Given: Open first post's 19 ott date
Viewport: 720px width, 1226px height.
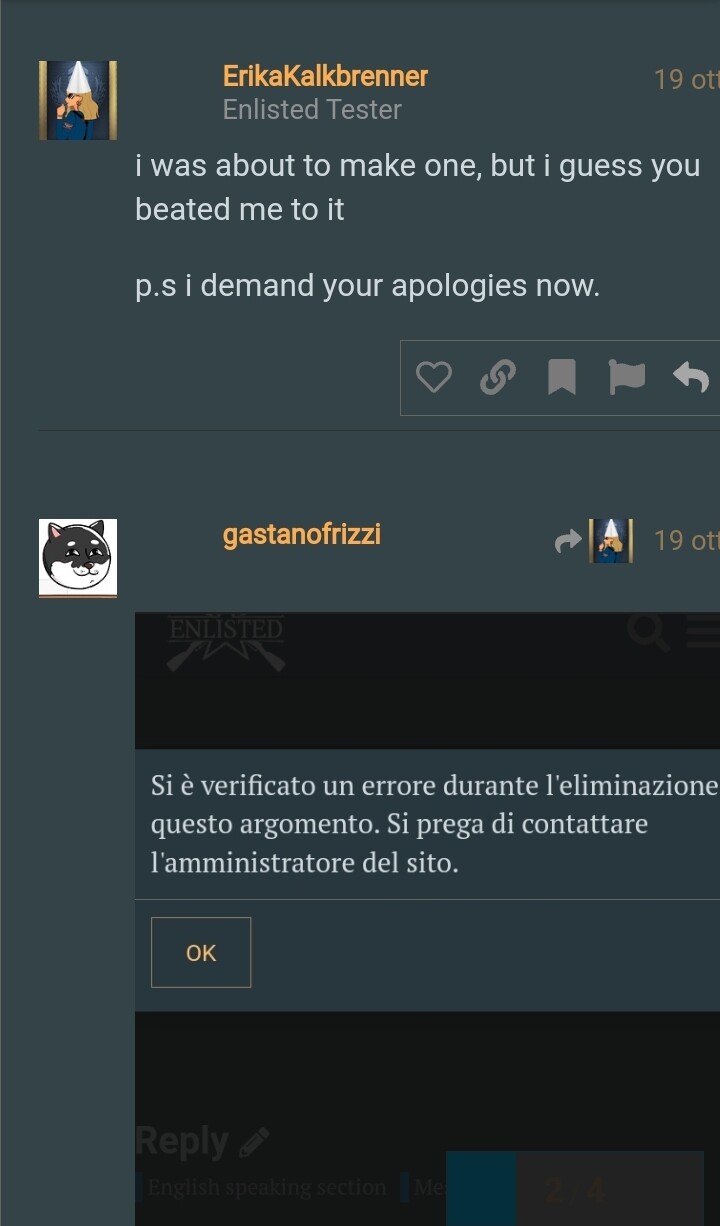Looking at the screenshot, I should point(686,80).
